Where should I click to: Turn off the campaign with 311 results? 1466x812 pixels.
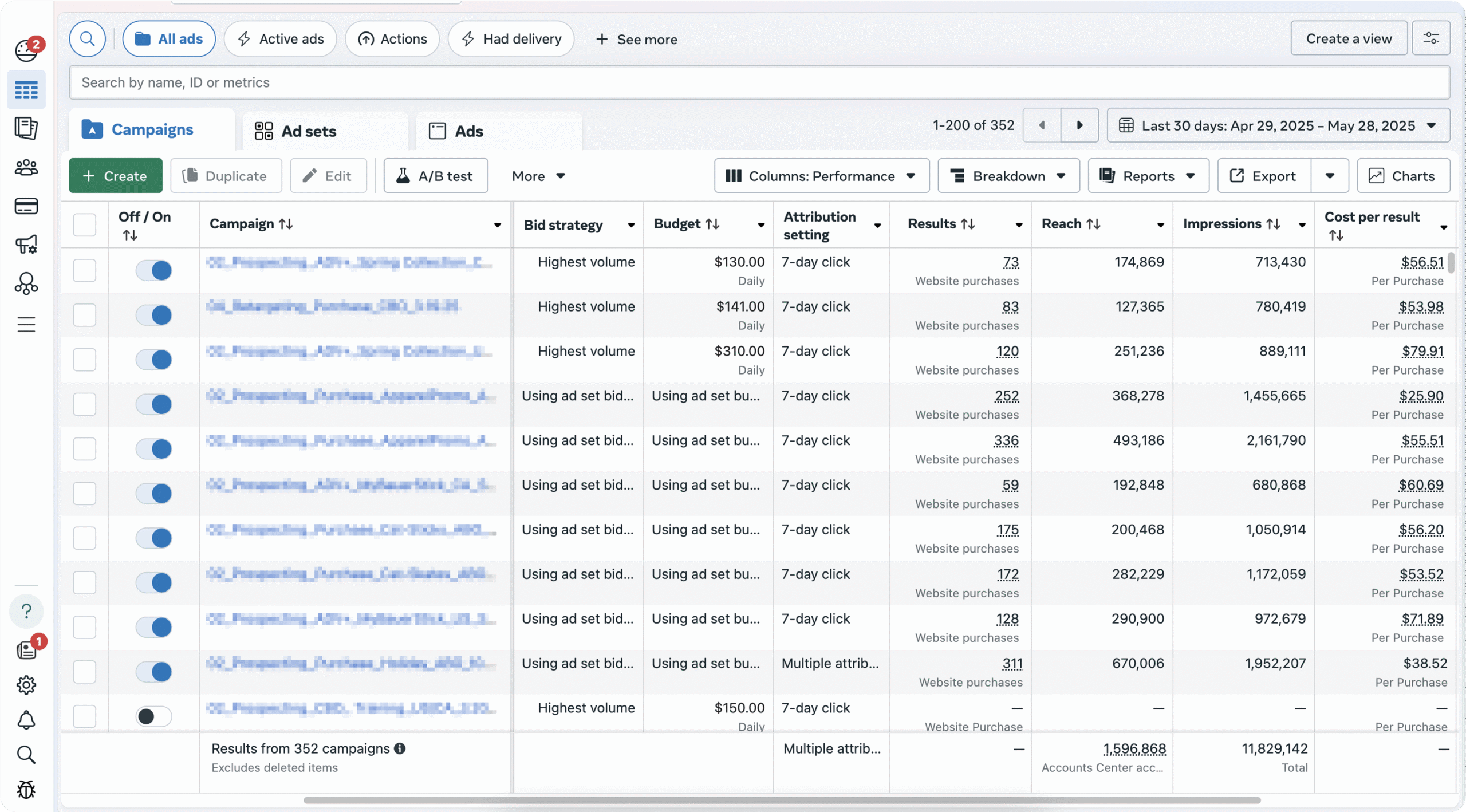tap(154, 672)
